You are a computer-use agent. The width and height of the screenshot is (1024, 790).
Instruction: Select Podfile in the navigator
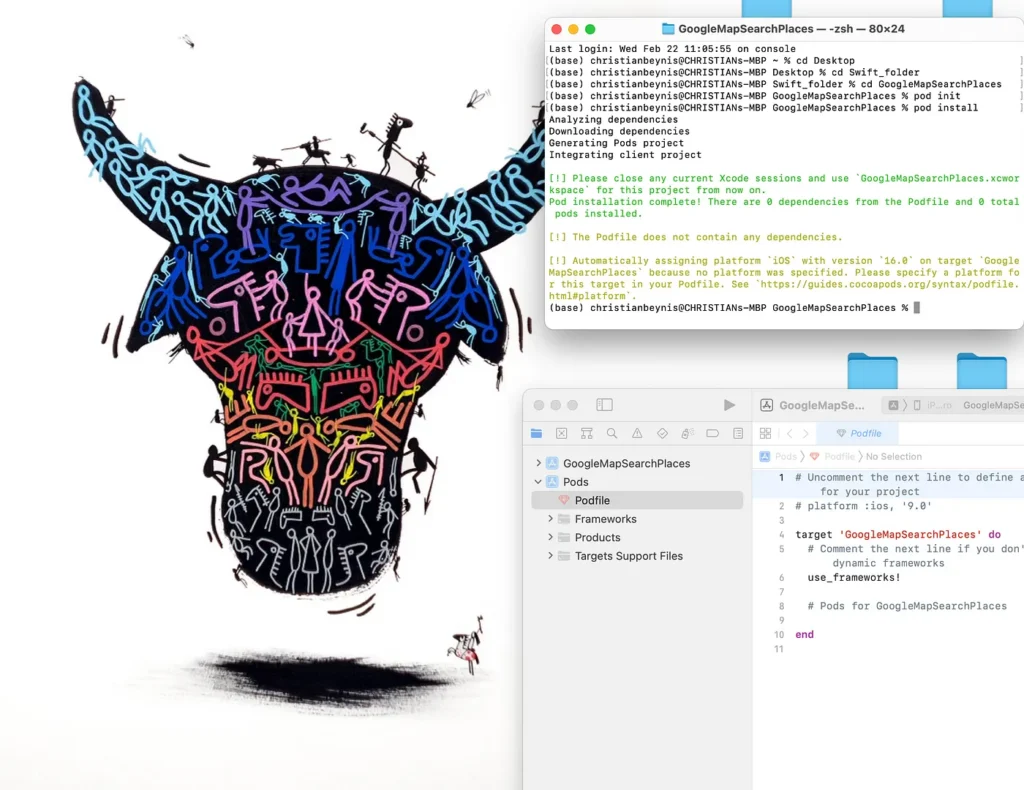coord(637,500)
